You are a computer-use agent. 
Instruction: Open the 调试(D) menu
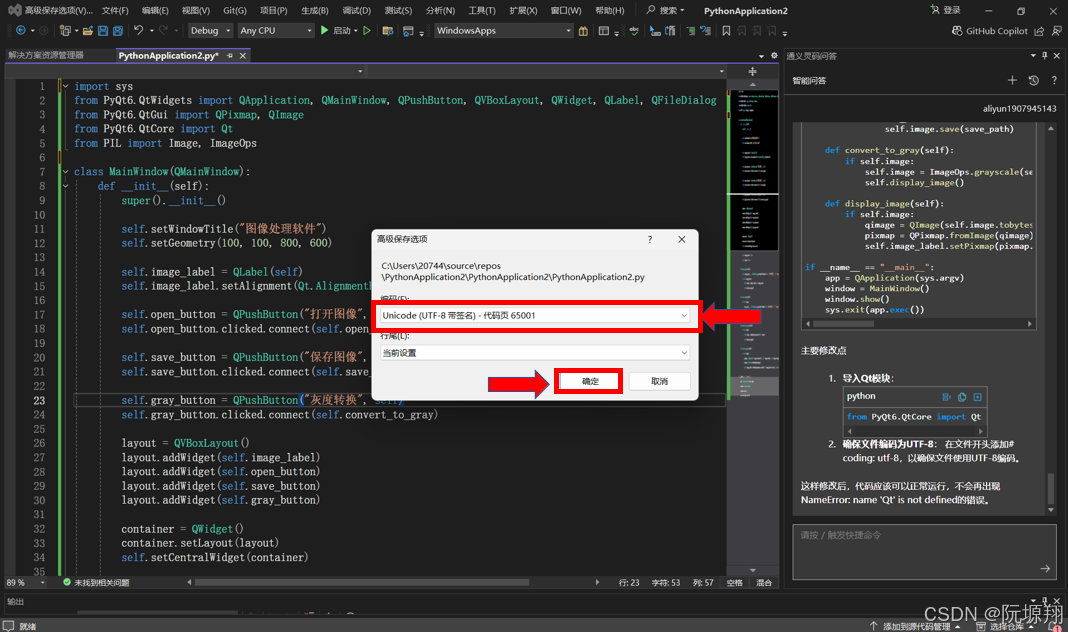(x=357, y=10)
